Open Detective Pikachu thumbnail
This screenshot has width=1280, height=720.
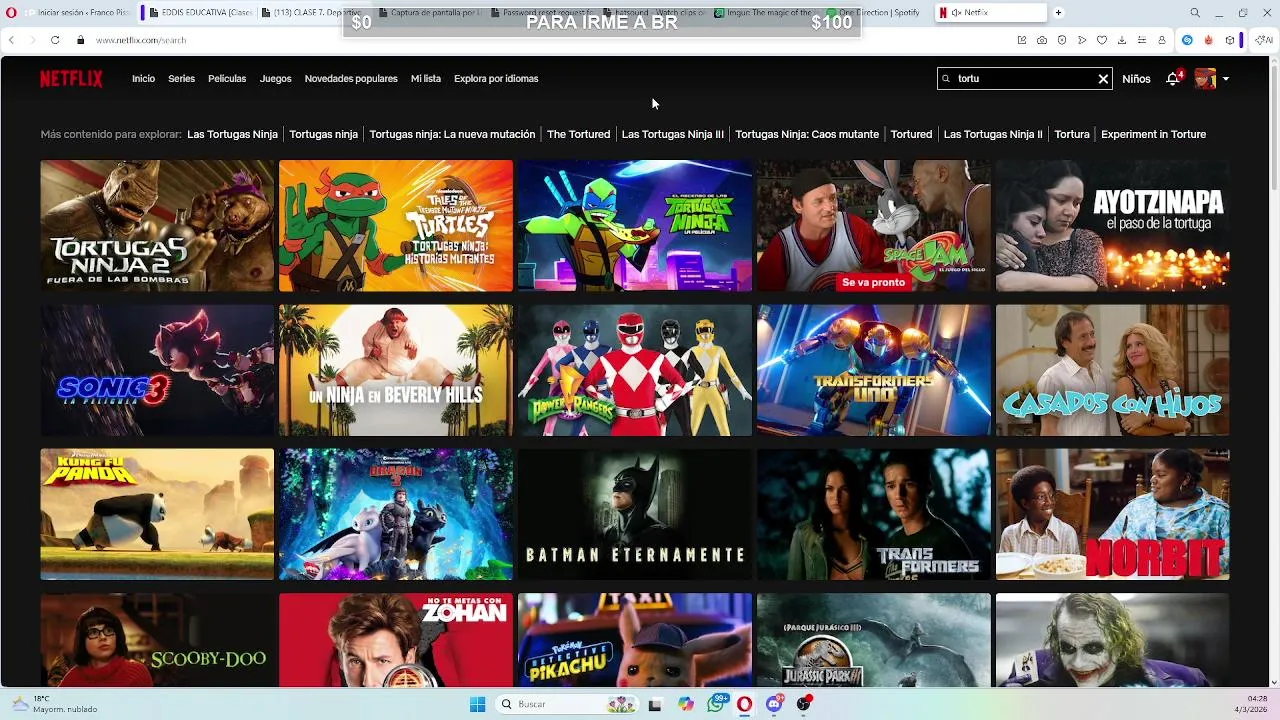pyautogui.click(x=635, y=640)
